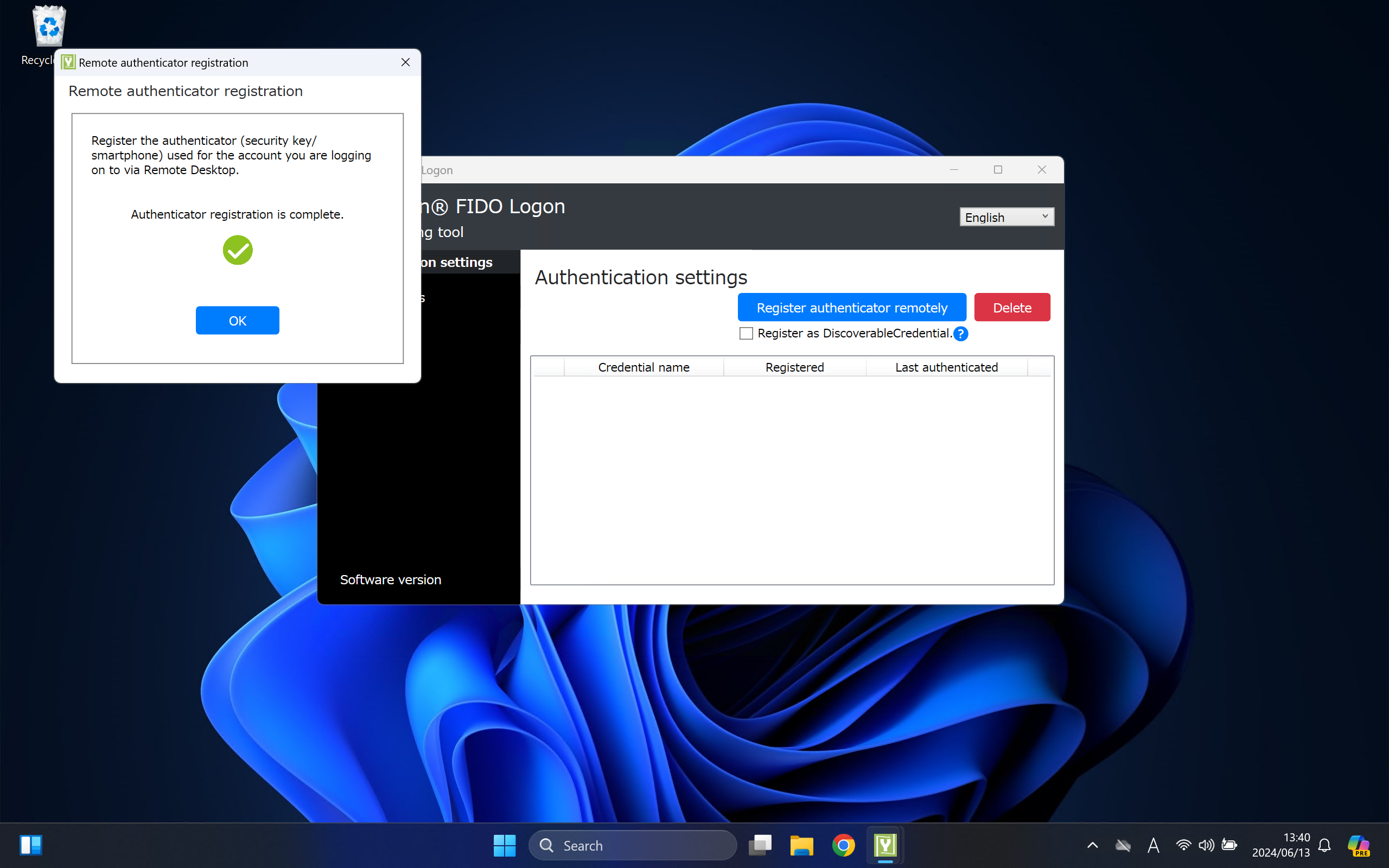Image resolution: width=1389 pixels, height=868 pixels.
Task: Click OK in the registration complete dialog
Action: coord(237,320)
